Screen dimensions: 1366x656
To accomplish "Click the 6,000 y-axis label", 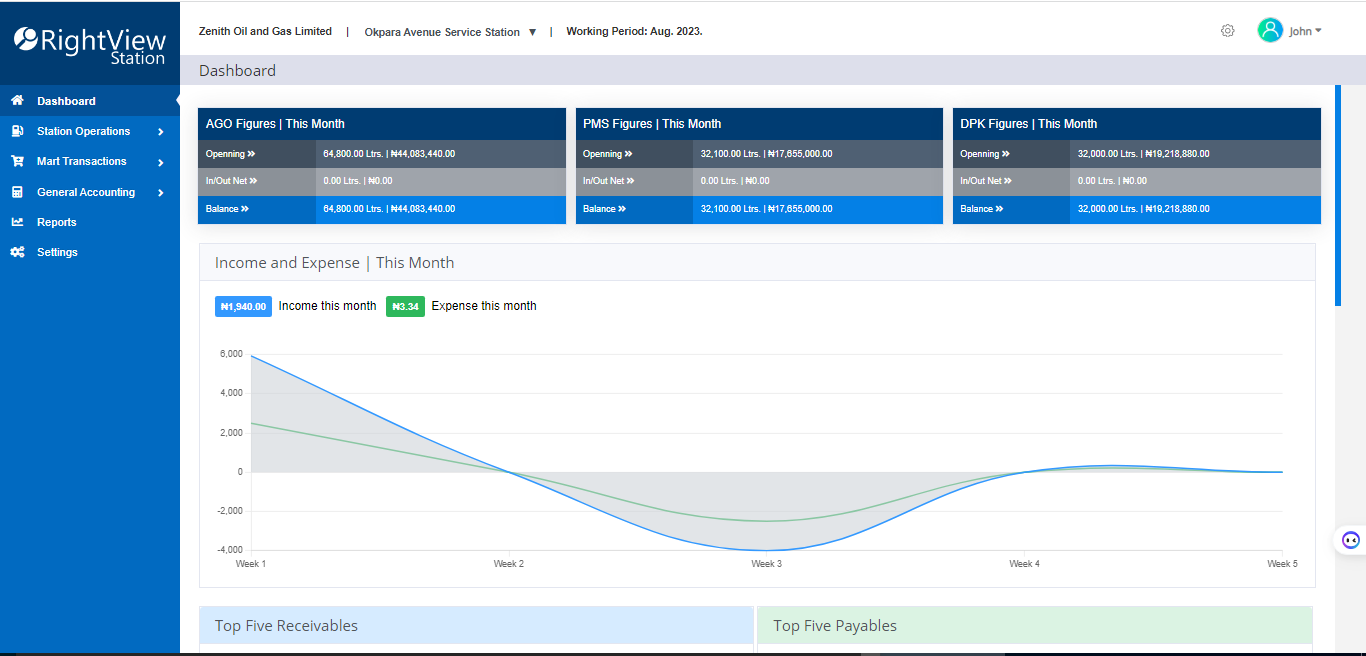I will (230, 354).
